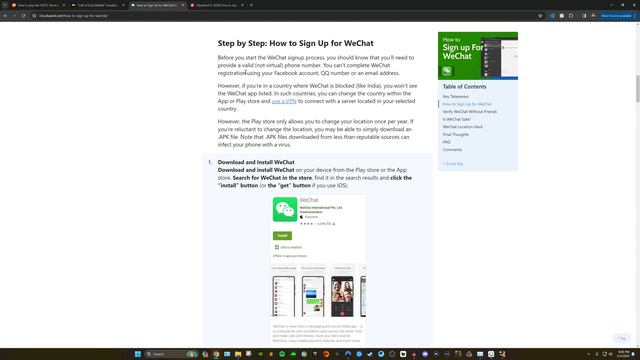Viewport: 640px width, 360px height.
Task: Click the 'Download and Install WeChat' step title
Action: [256, 162]
